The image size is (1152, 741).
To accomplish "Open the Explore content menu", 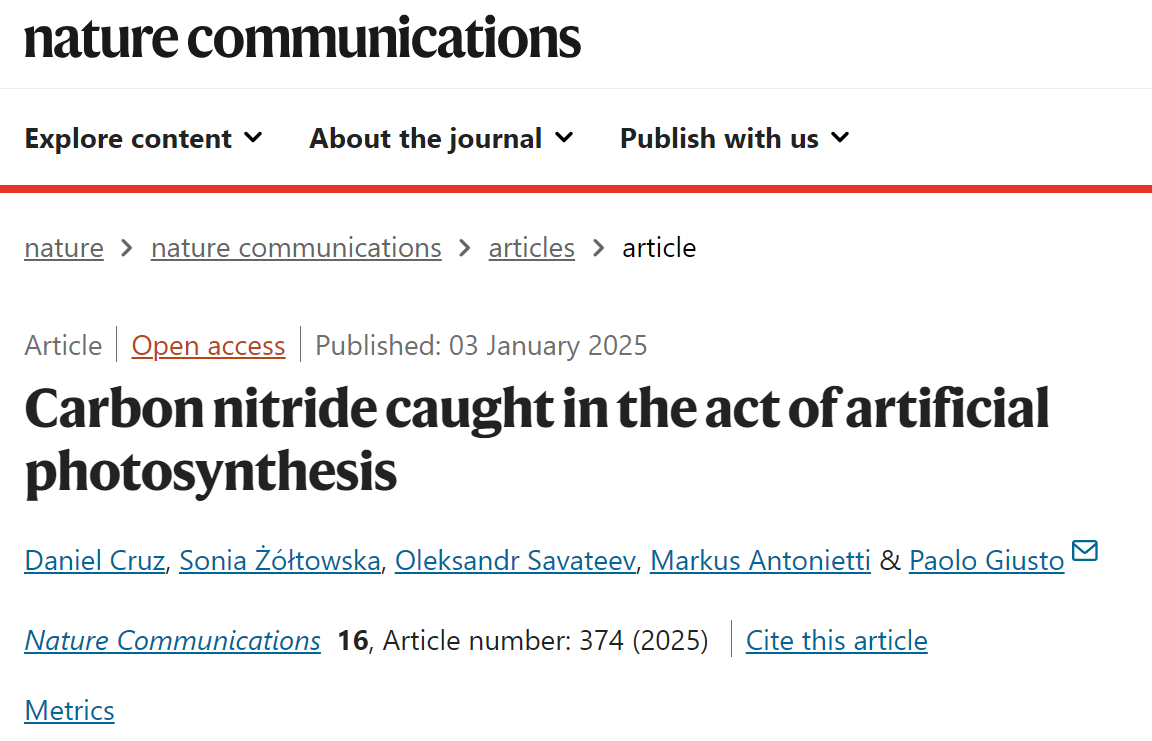I will click(143, 138).
